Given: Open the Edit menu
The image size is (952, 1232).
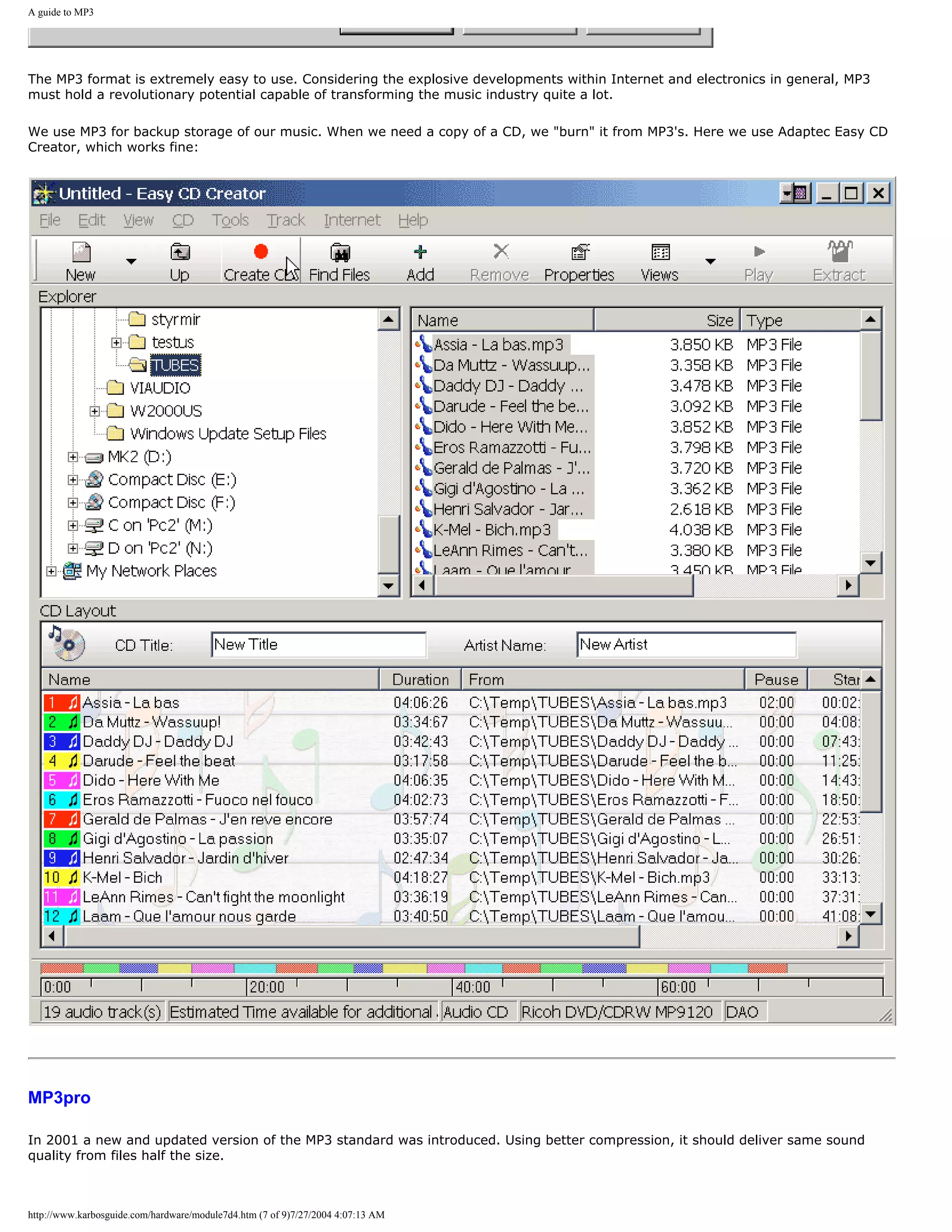Looking at the screenshot, I should coord(92,220).
